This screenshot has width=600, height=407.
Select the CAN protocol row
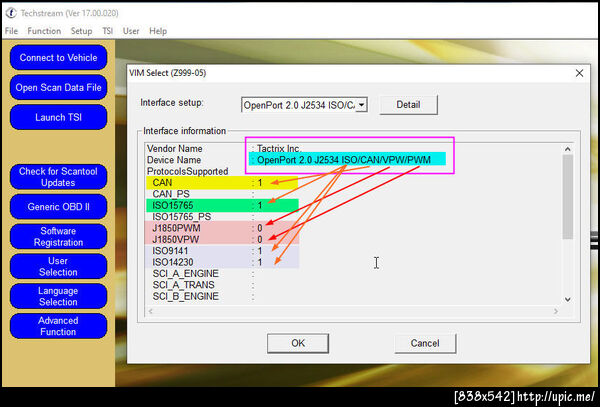coord(354,183)
